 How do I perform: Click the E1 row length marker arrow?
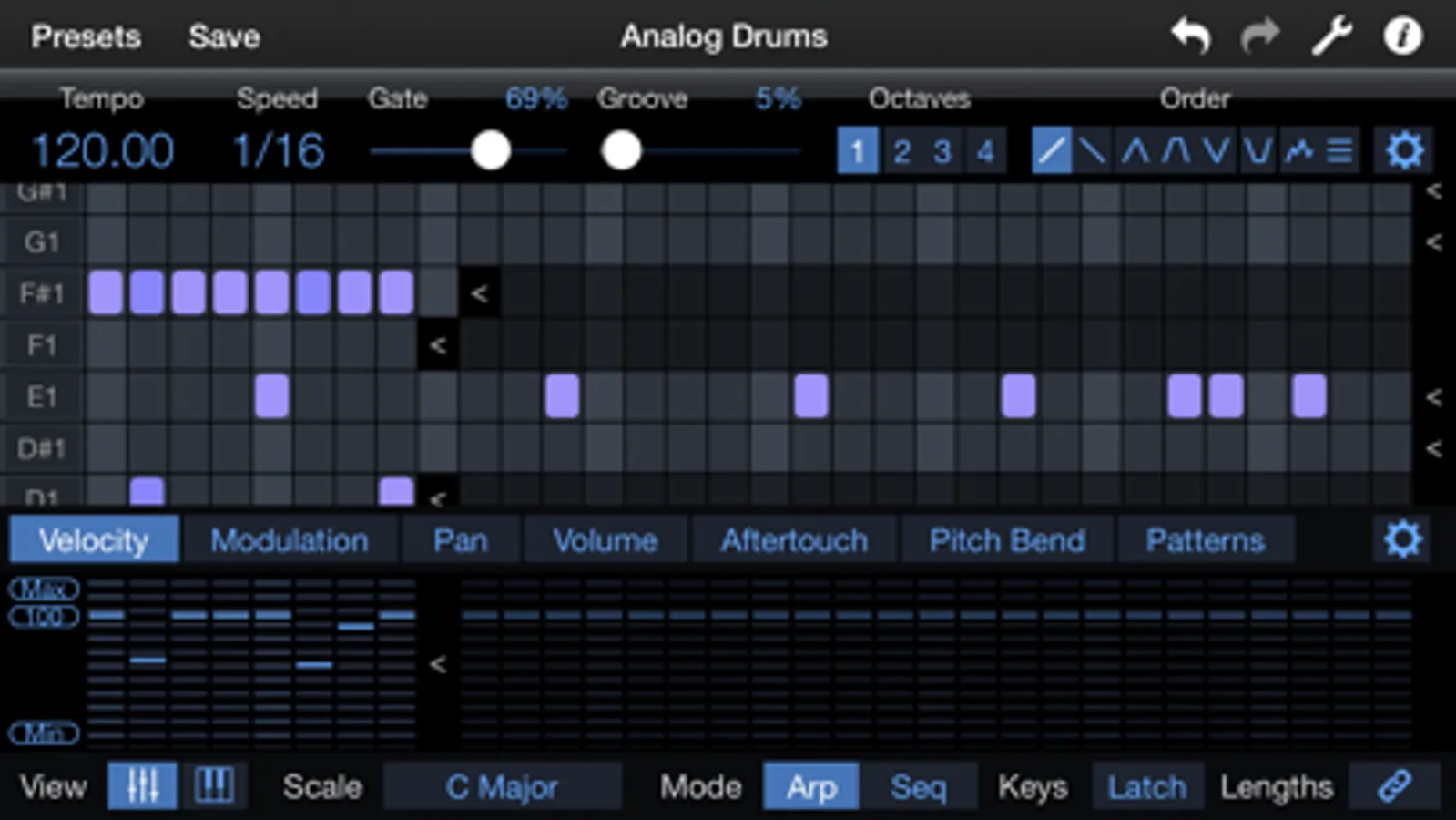coord(1433,396)
